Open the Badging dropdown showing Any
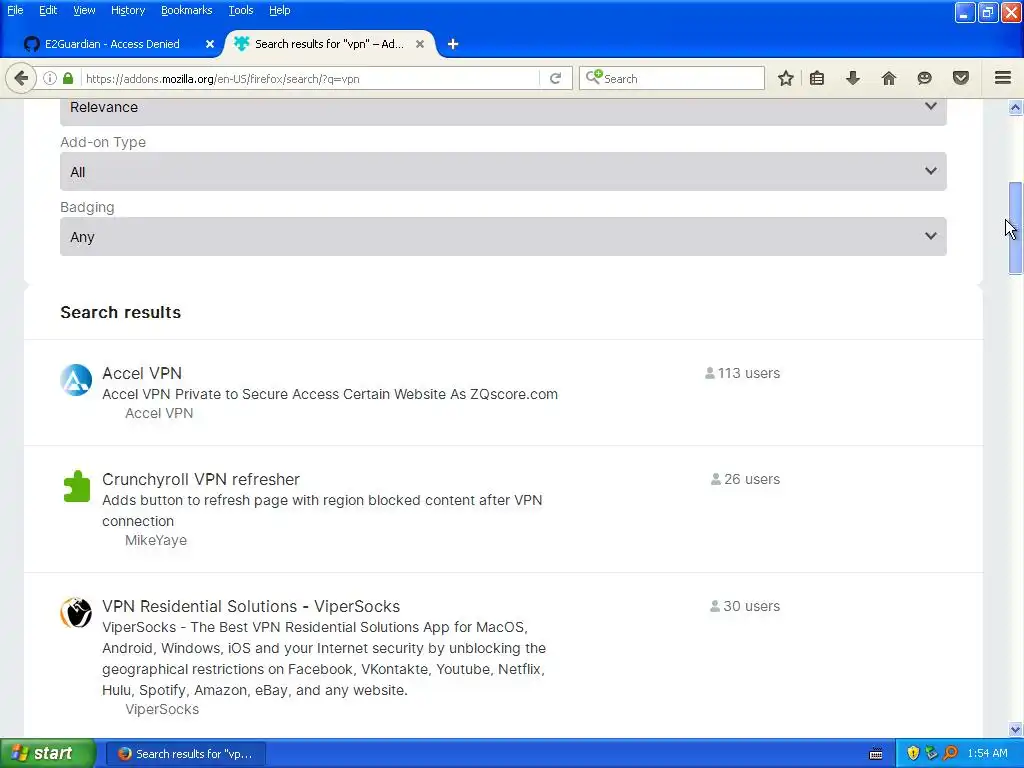This screenshot has height=768, width=1024. [x=503, y=236]
